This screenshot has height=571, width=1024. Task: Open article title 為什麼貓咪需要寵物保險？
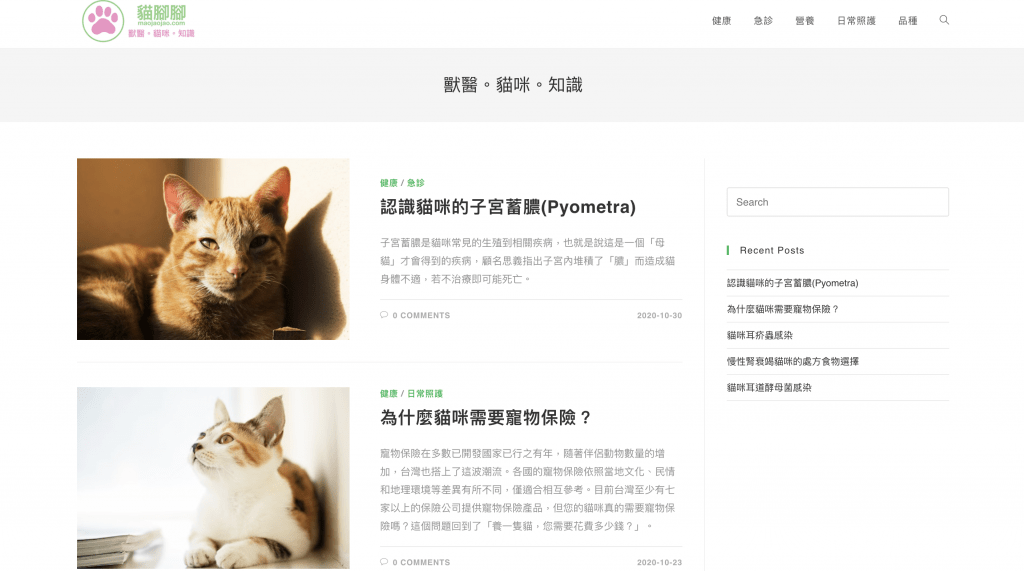487,417
